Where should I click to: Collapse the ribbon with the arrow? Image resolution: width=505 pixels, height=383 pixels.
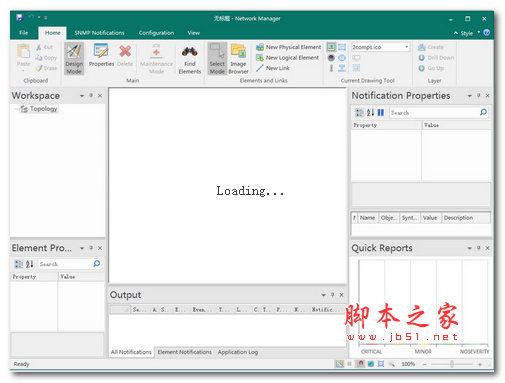coord(456,33)
